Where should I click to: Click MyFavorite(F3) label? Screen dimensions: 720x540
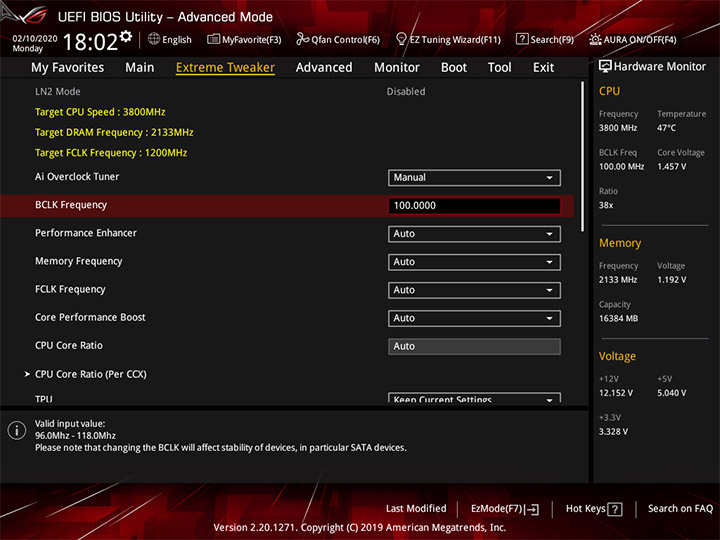coord(252,40)
